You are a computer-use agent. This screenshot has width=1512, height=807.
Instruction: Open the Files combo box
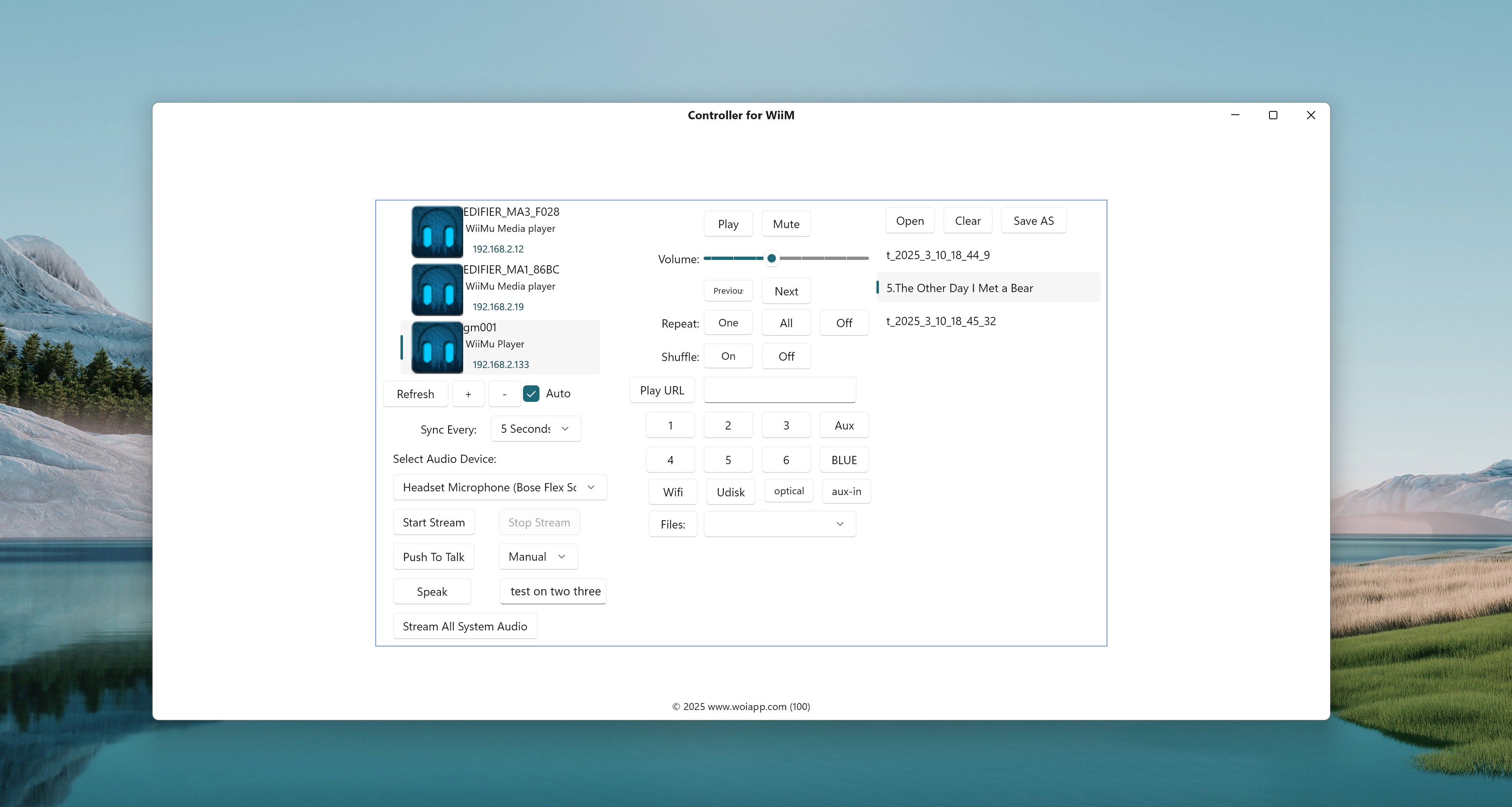[x=780, y=524]
